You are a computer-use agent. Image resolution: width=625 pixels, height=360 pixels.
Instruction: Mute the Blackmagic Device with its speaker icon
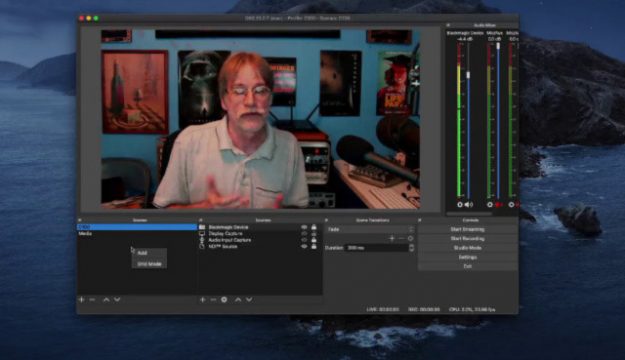click(469, 205)
